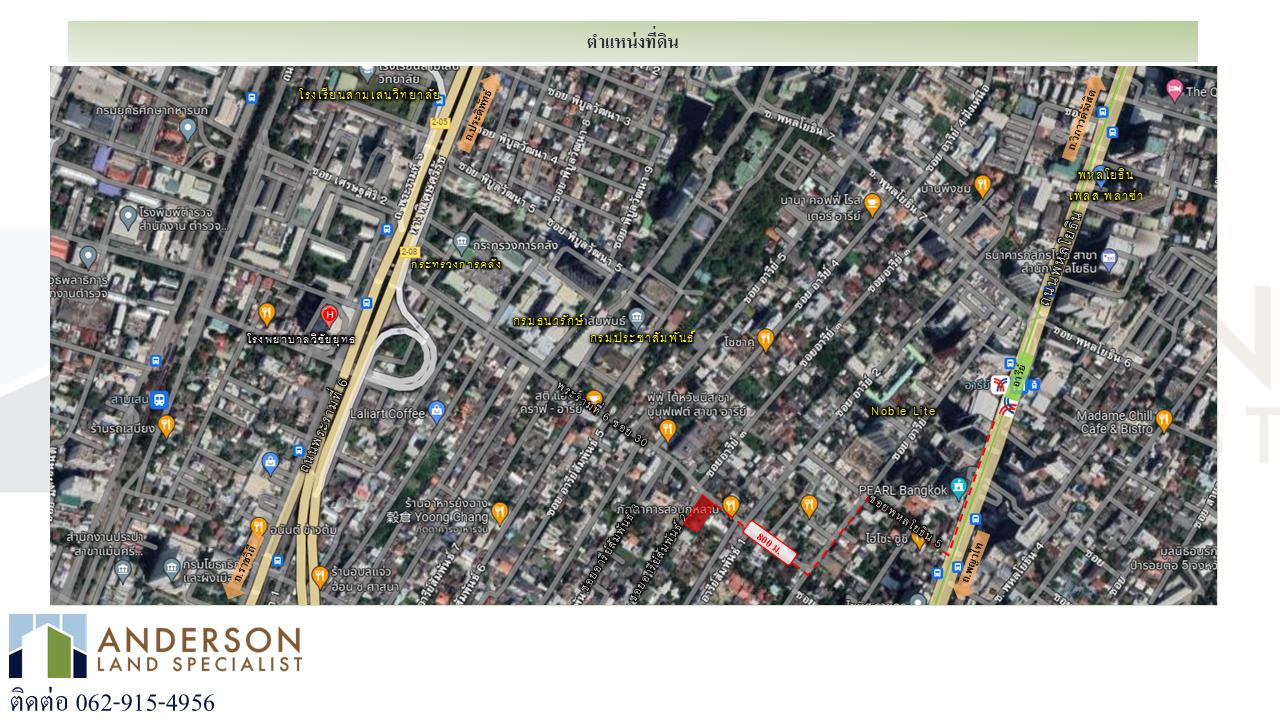Image resolution: width=1280 pixels, height=720 pixels.
Task: Click the 2-08 expressway sign
Action: click(409, 251)
